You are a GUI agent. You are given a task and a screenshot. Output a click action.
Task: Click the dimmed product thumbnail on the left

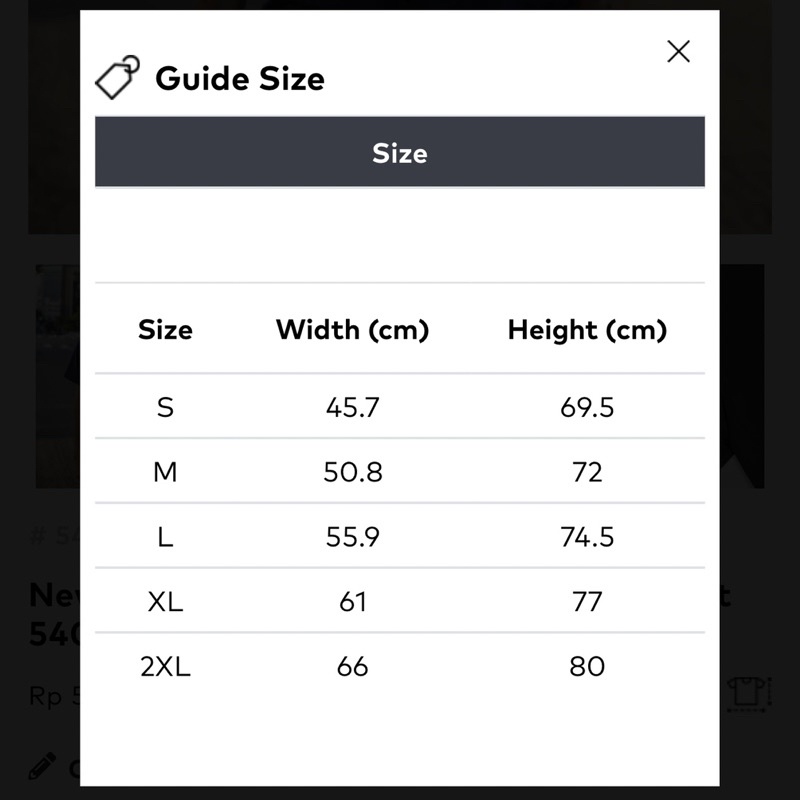58,375
